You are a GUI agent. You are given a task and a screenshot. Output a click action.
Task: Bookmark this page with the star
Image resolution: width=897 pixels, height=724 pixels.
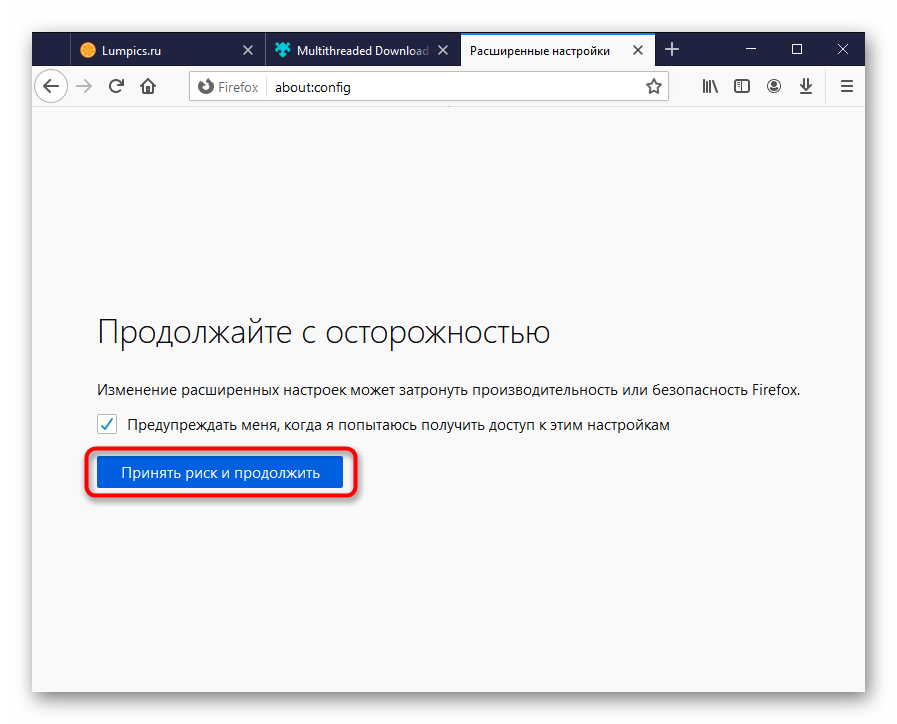tap(653, 87)
